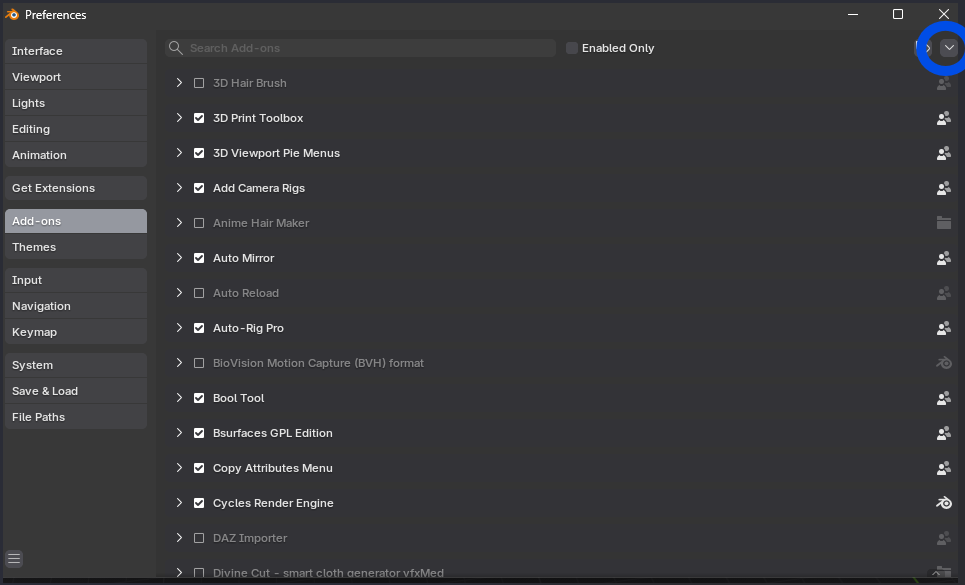
Task: Disable the Cycles Render Engine checkbox
Action: click(199, 503)
